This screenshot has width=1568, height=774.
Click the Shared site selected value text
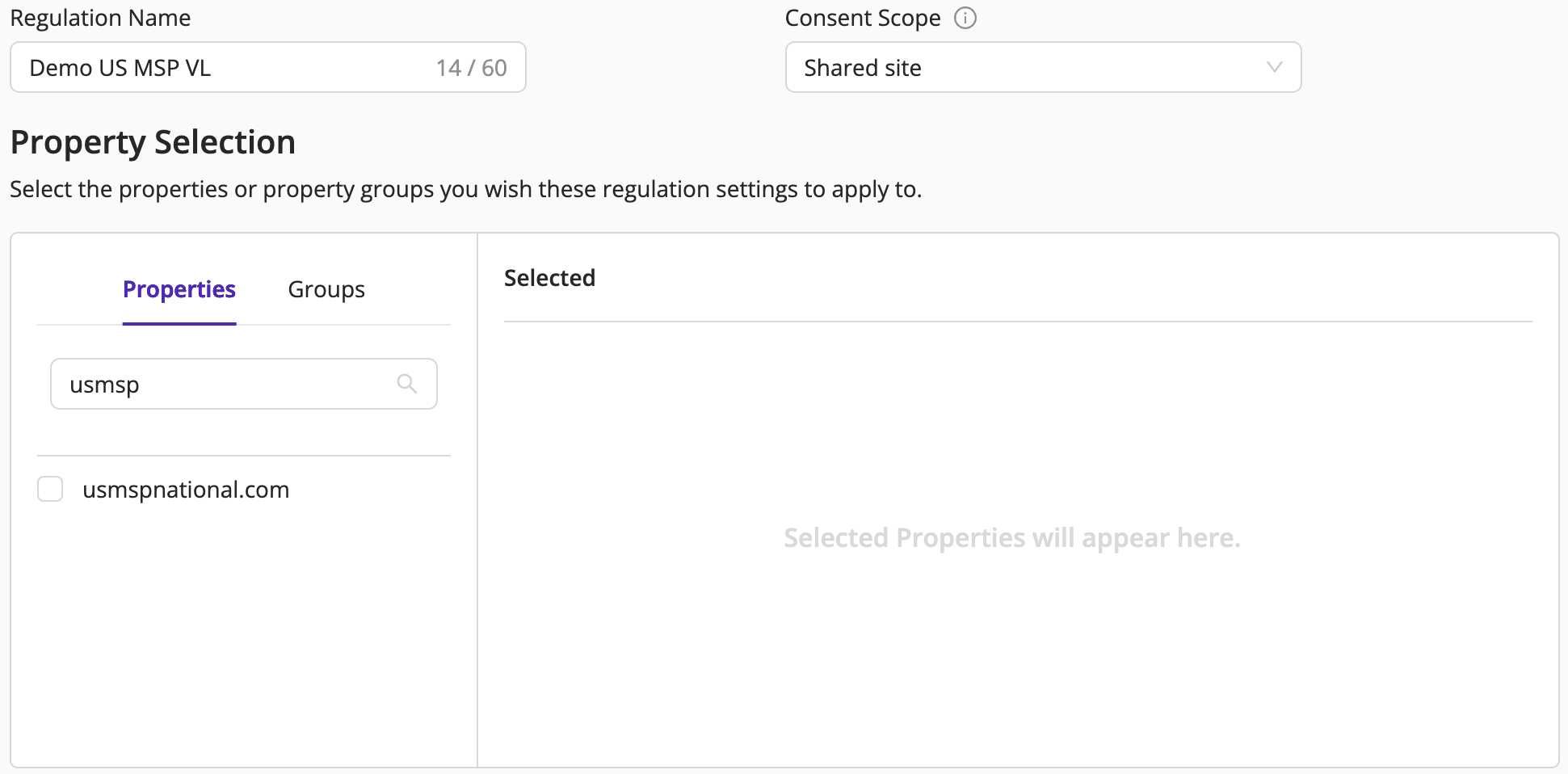863,68
